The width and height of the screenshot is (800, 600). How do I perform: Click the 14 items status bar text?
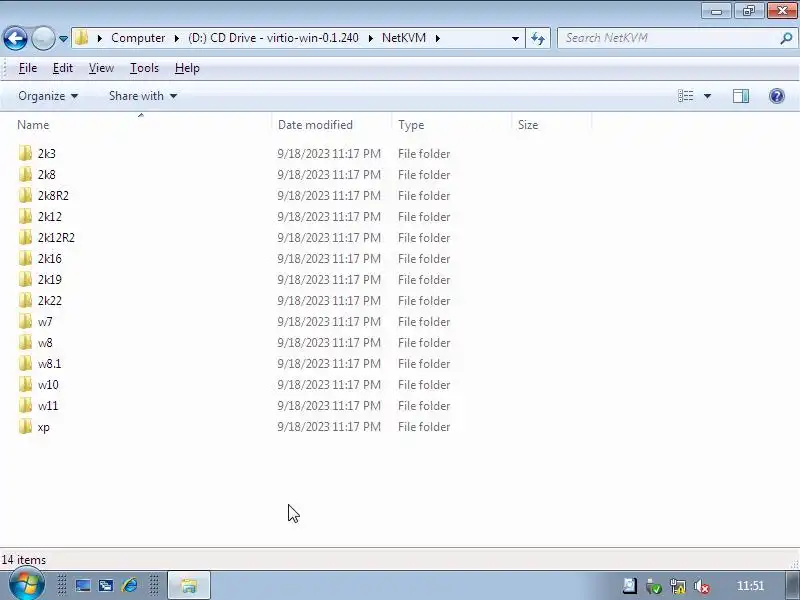pyautogui.click(x=23, y=560)
